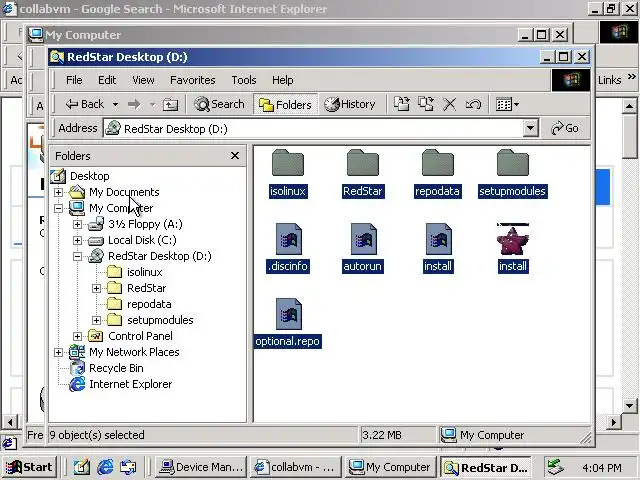
Task: Open the Views dropdown button
Action: click(507, 104)
